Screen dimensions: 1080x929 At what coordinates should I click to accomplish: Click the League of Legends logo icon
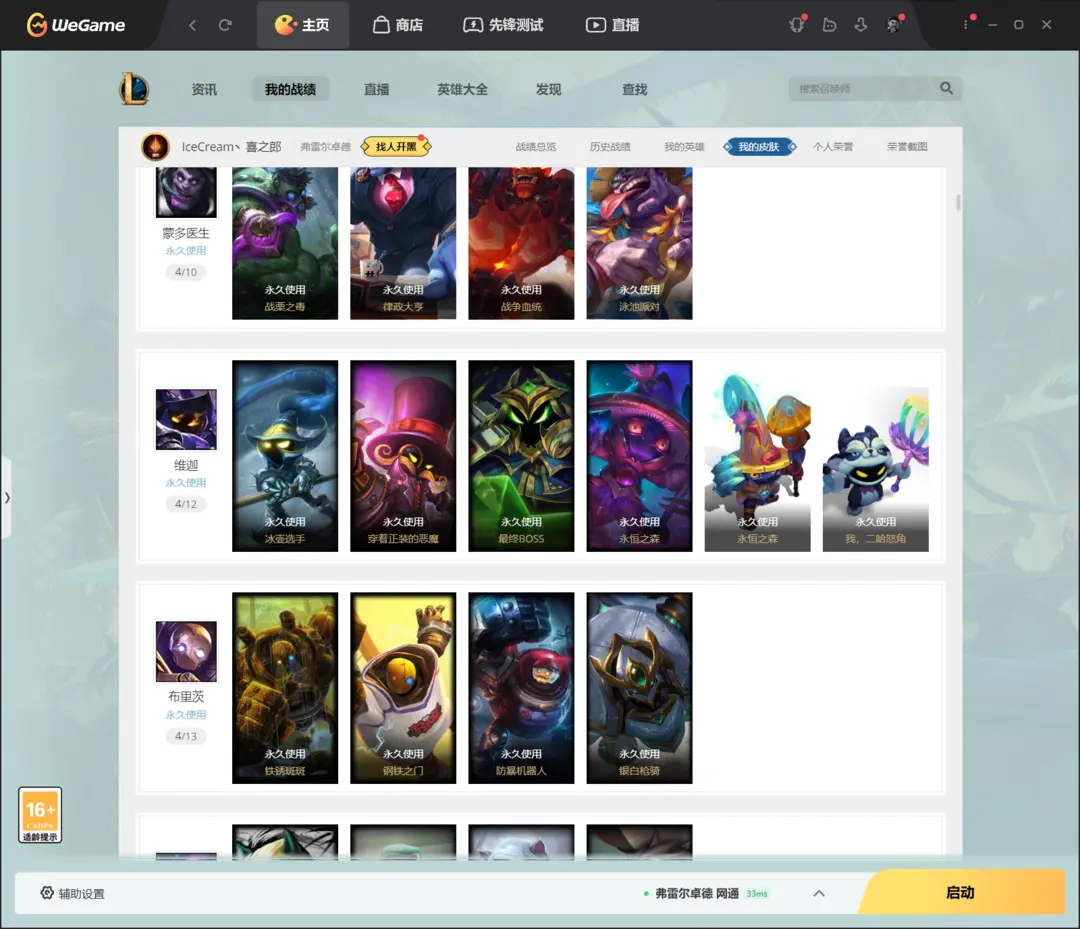point(134,89)
